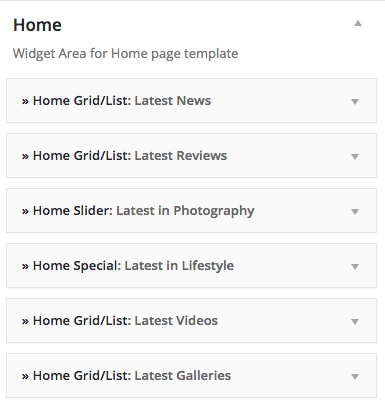The image size is (385, 408).
Task: Click the Home Special bold label
Action: click(x=77, y=266)
